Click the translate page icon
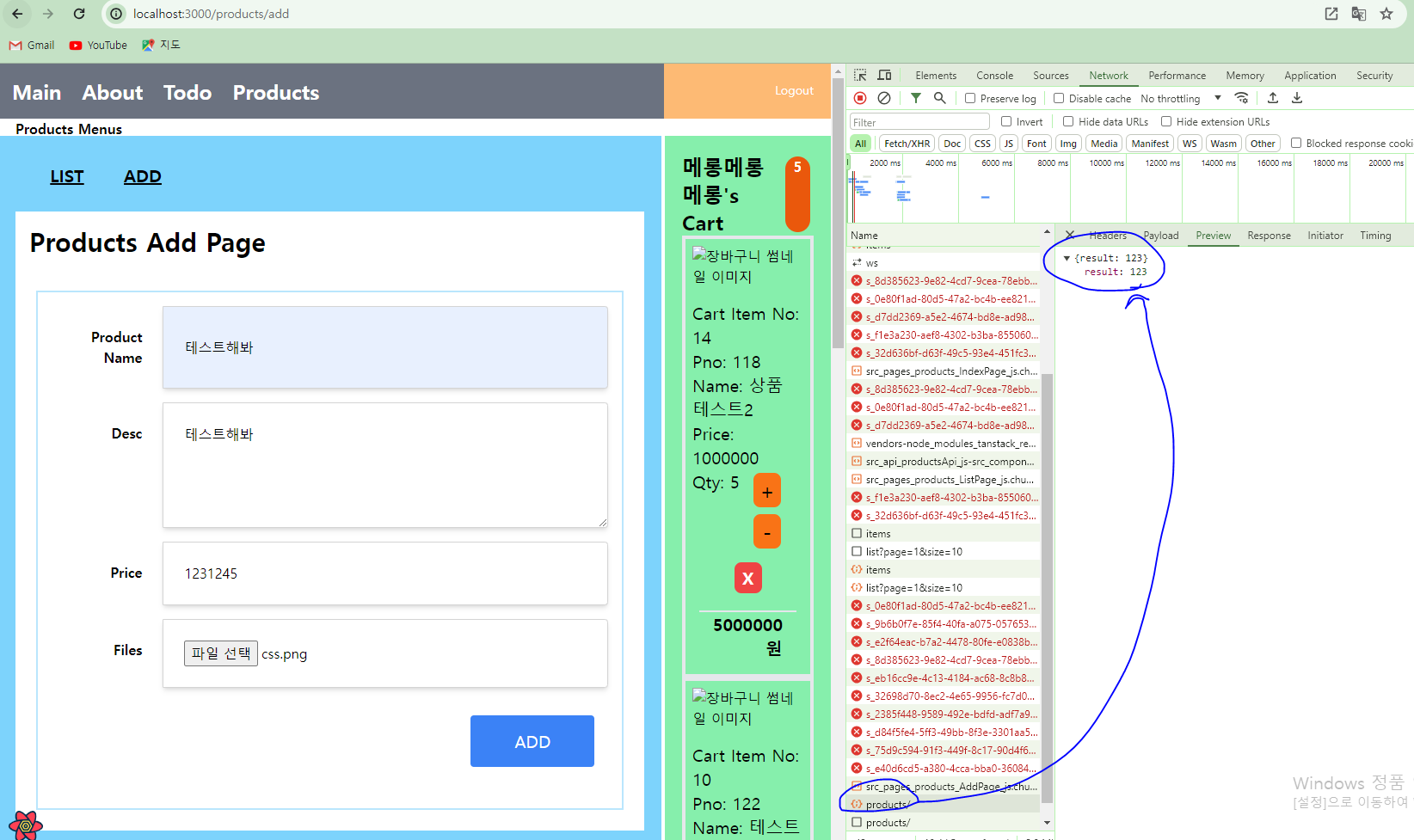 tap(1359, 14)
